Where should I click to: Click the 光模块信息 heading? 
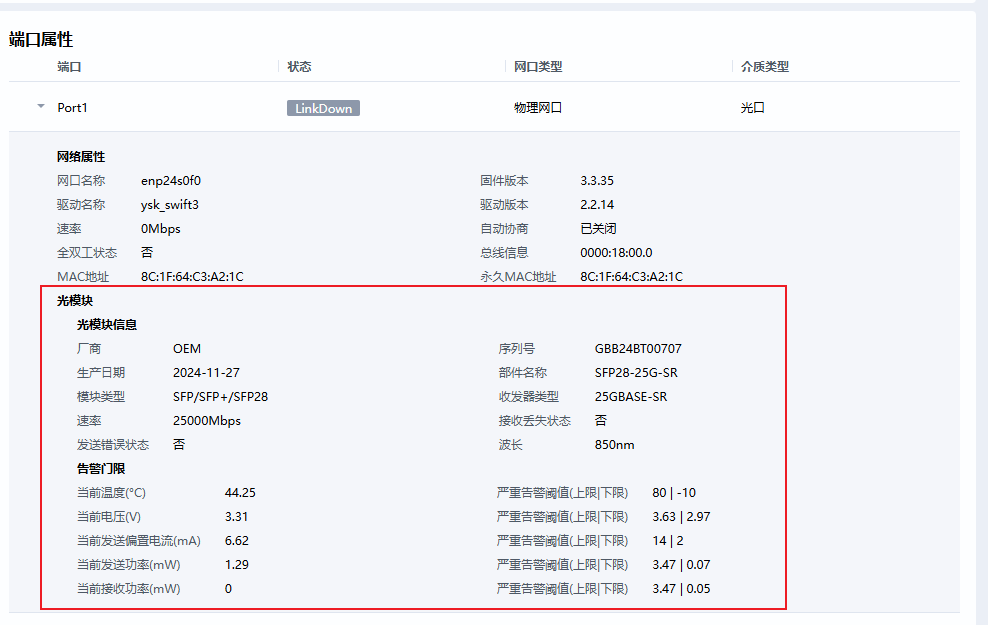click(x=107, y=325)
